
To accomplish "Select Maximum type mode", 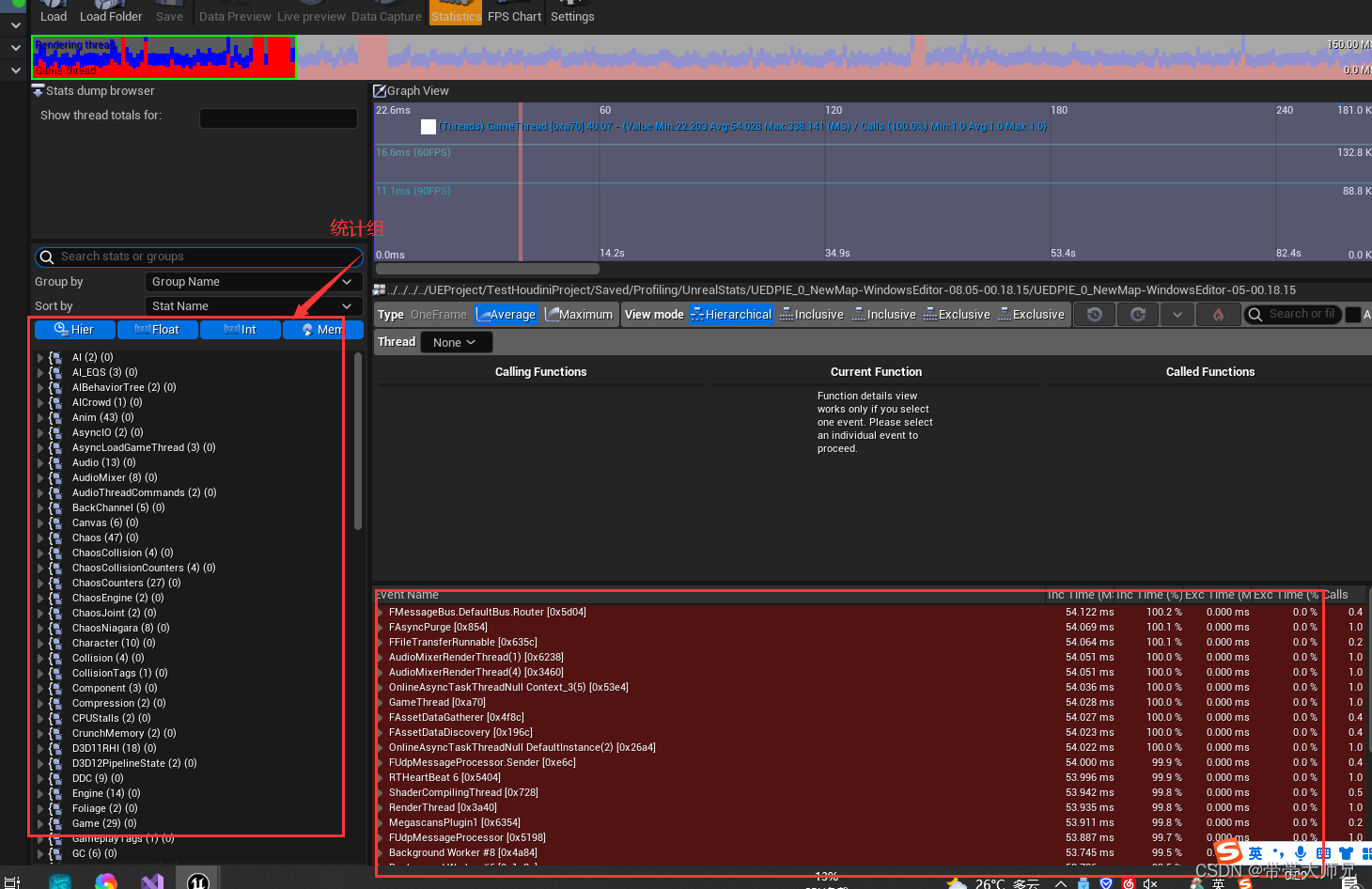I will [579, 315].
